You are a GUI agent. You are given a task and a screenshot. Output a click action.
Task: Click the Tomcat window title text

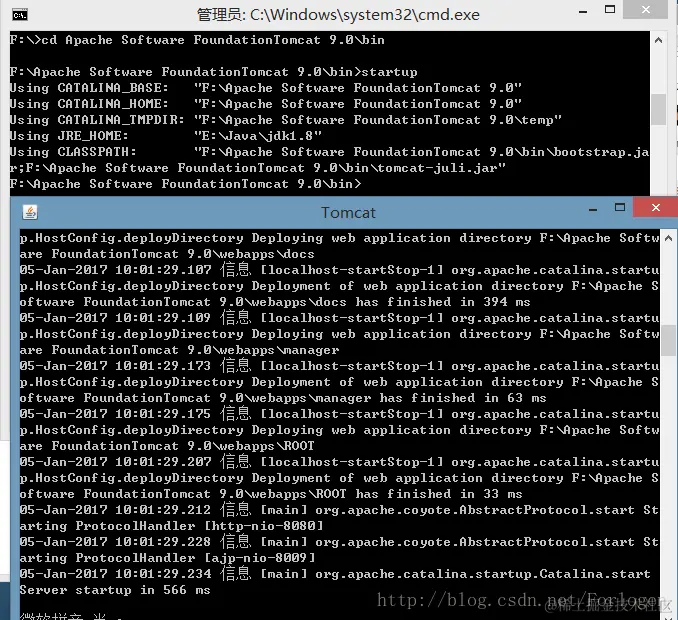pos(348,213)
